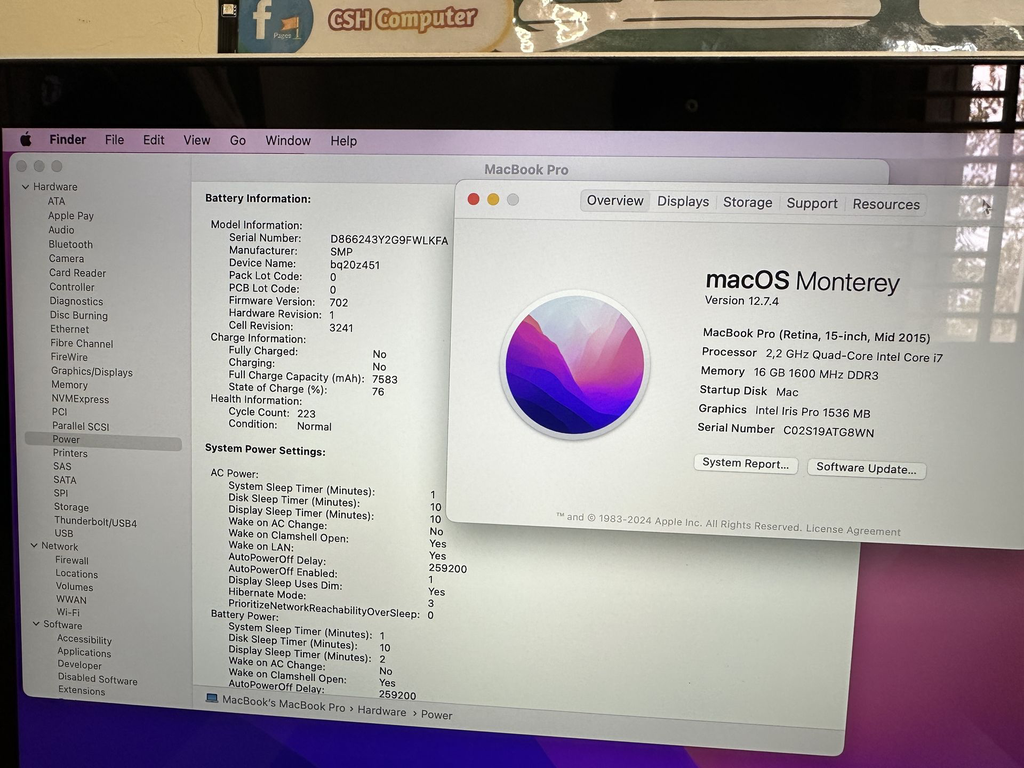Click Hardware in the bottom path bar
This screenshot has width=1024, height=768.
[x=382, y=712]
